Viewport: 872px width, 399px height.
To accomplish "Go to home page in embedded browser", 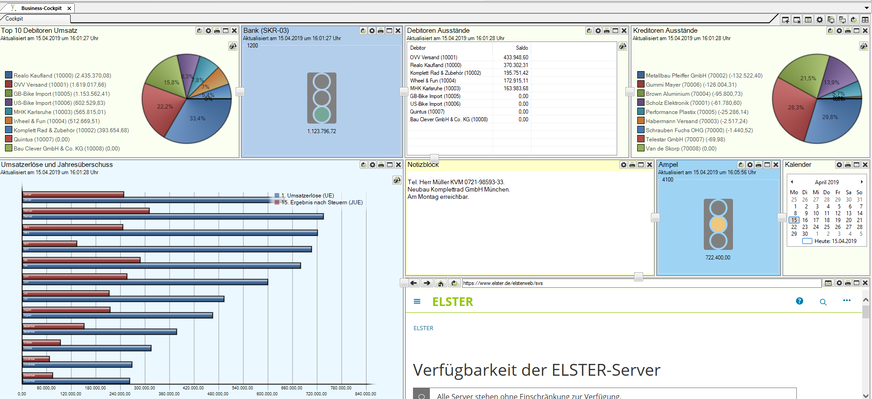I will (x=441, y=283).
